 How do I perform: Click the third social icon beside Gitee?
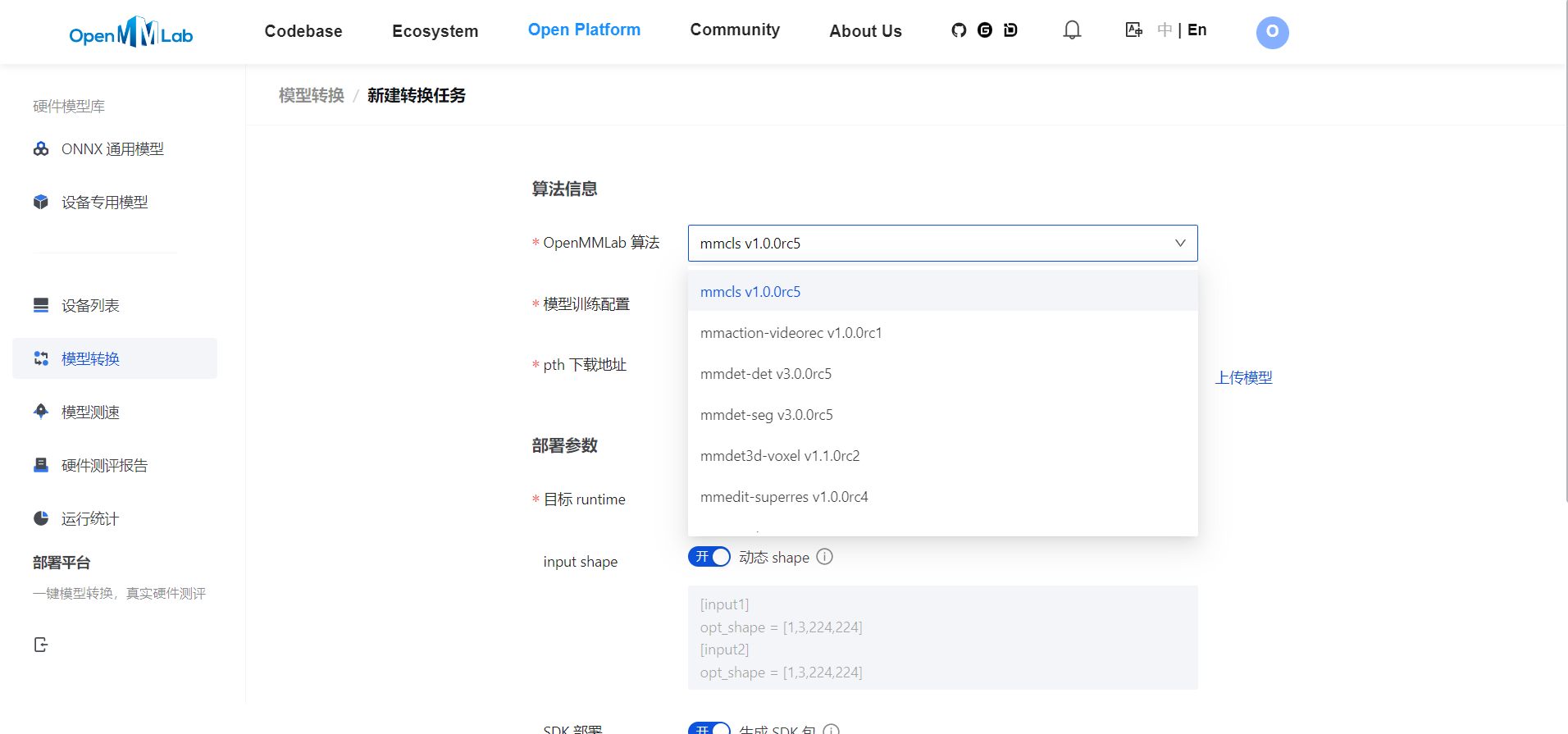coord(1010,30)
